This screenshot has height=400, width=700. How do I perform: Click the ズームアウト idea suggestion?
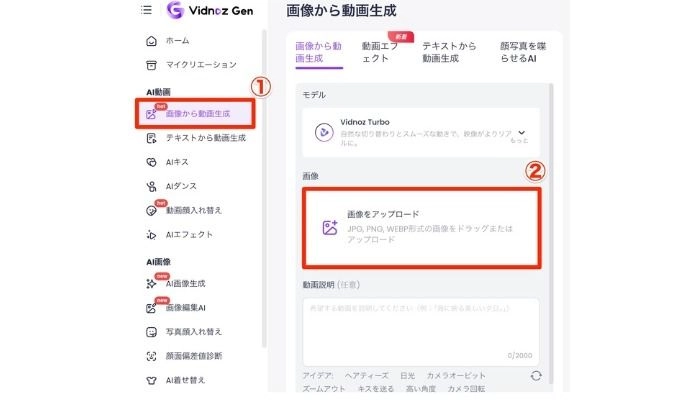tap(324, 389)
